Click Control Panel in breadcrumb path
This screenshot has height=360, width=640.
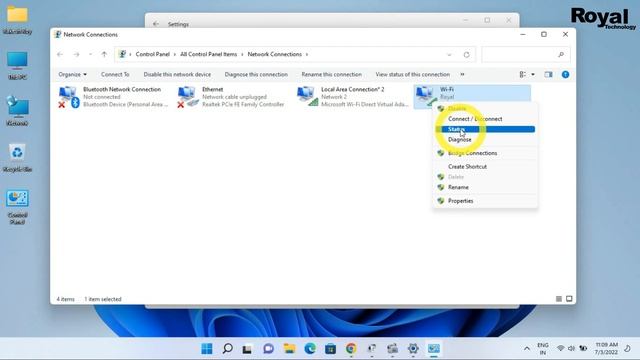pyautogui.click(x=152, y=54)
